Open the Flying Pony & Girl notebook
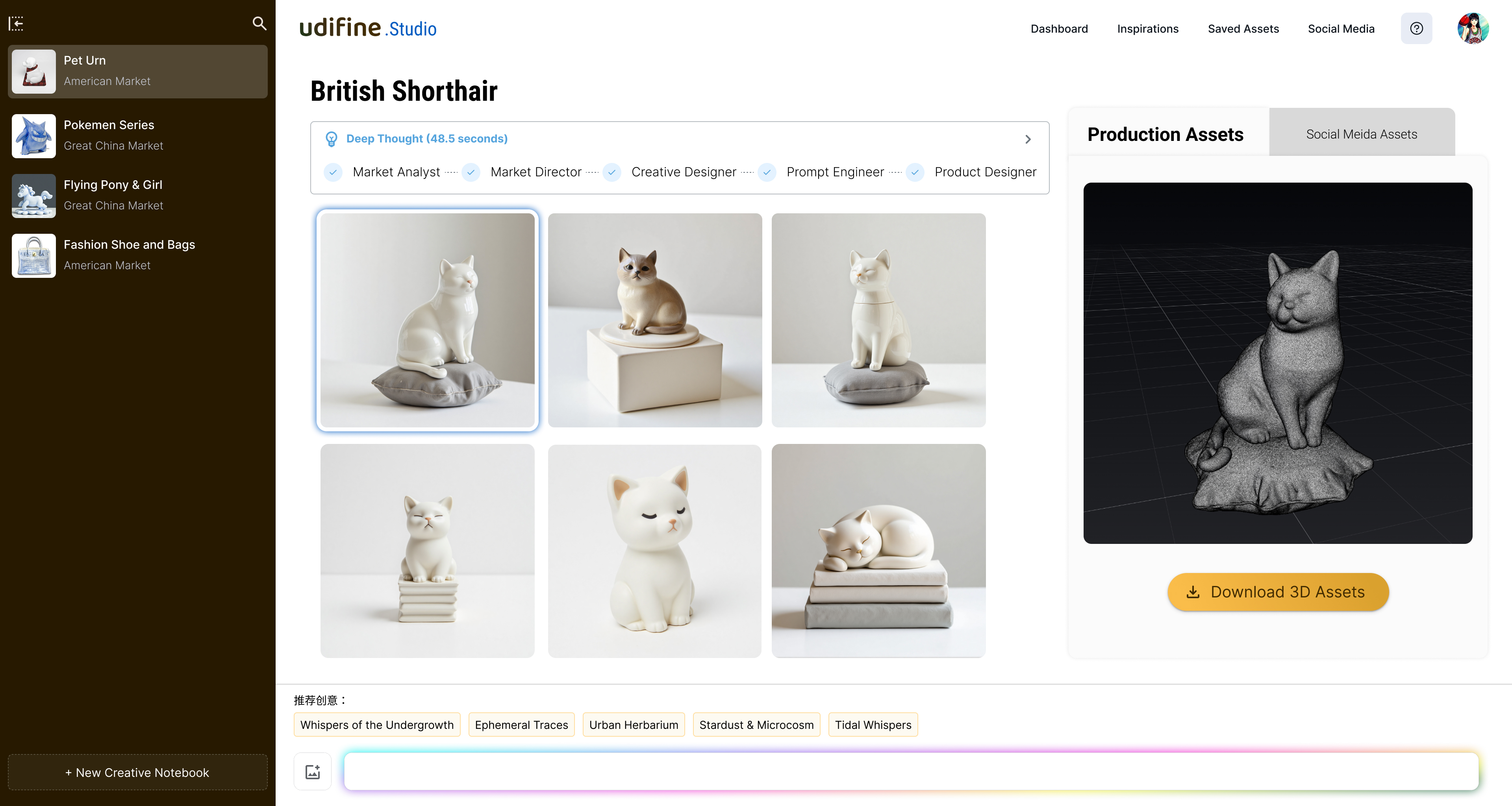The width and height of the screenshot is (1512, 806). [137, 196]
